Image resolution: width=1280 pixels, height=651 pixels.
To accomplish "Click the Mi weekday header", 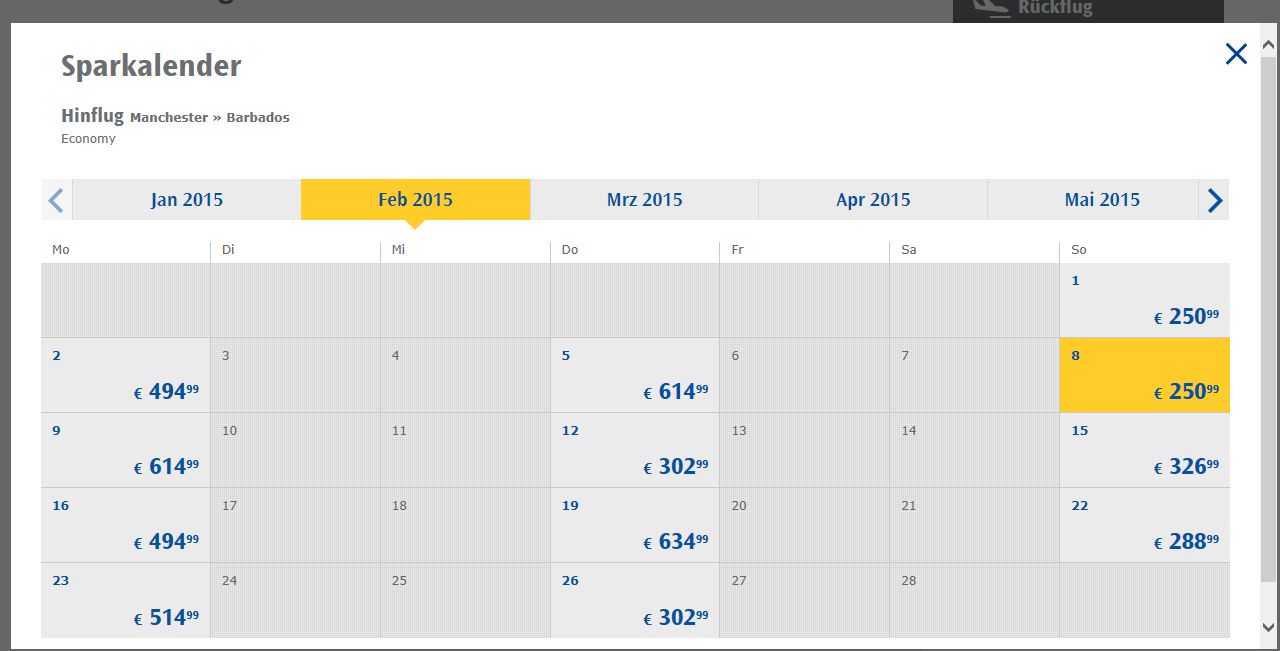I will pos(399,250).
